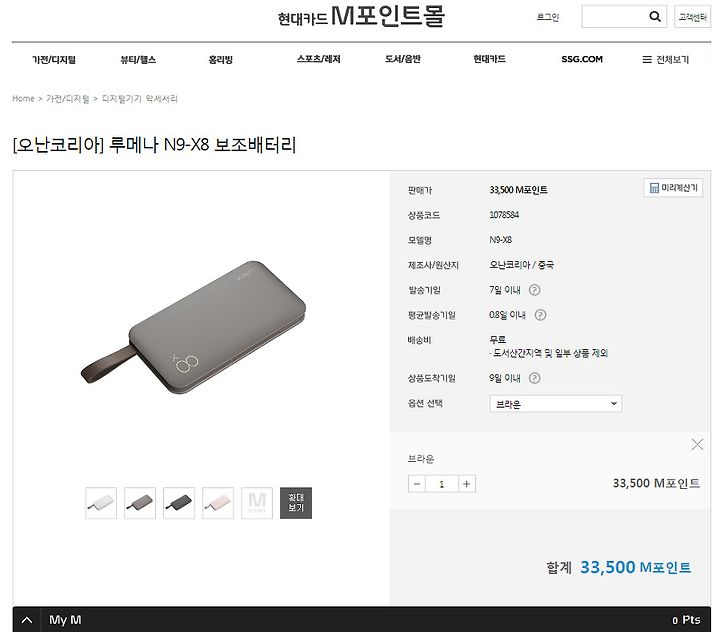Open 전체보기 all categories menu

click(665, 59)
